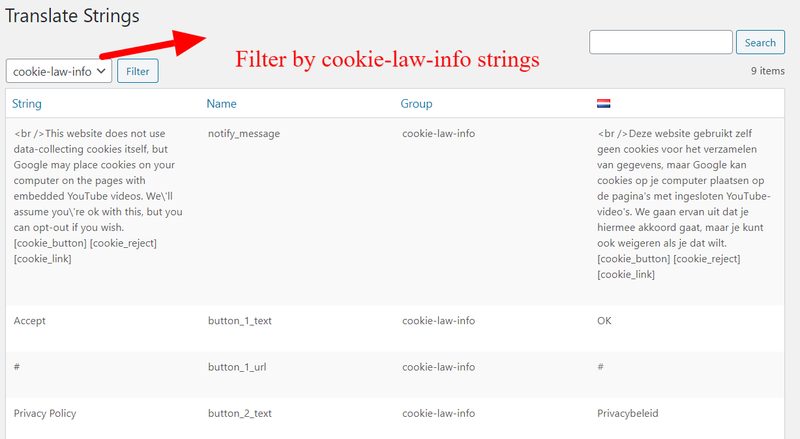
Task: Select the notify_message name cell
Action: (244, 134)
